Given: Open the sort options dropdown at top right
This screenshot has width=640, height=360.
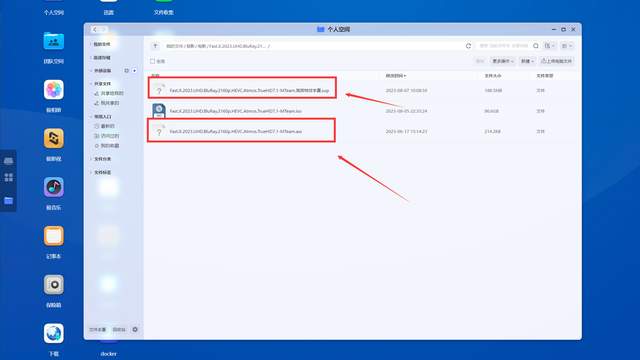Looking at the screenshot, I should [x=550, y=46].
